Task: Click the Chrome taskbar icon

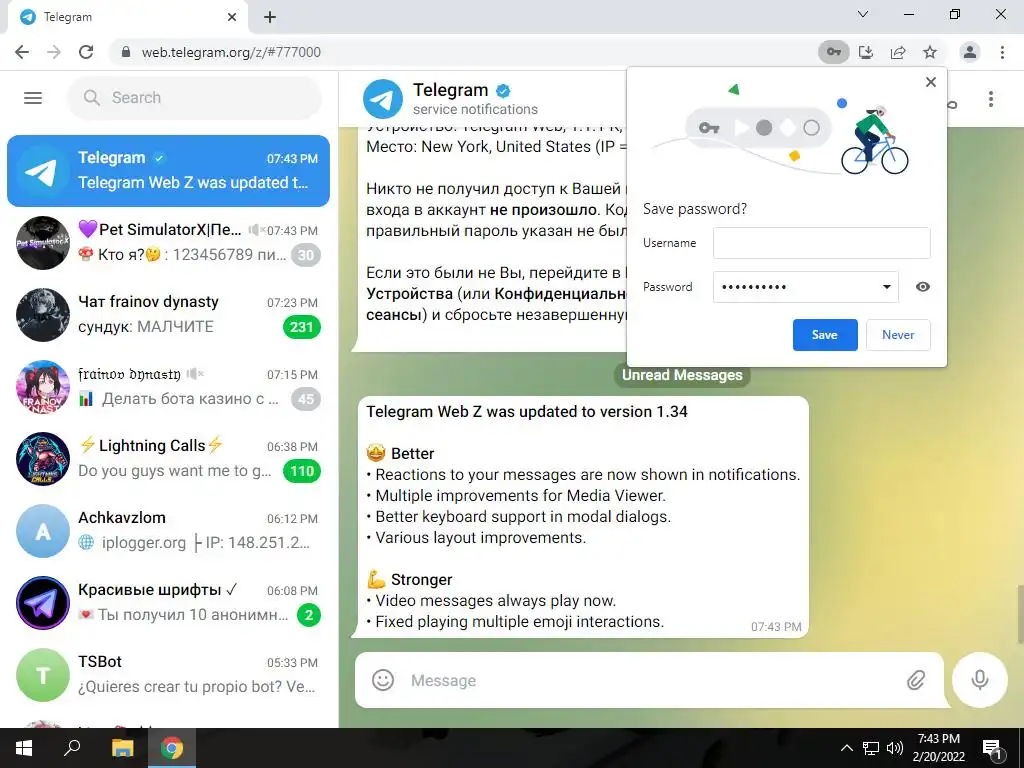Action: tap(172, 748)
